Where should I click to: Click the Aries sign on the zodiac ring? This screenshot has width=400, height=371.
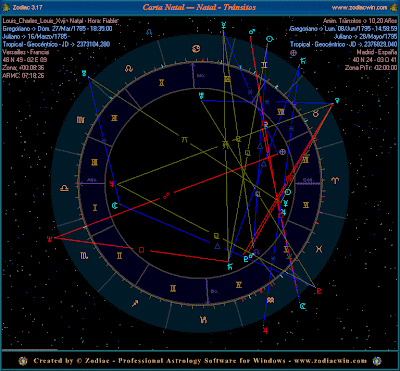click(x=335, y=180)
